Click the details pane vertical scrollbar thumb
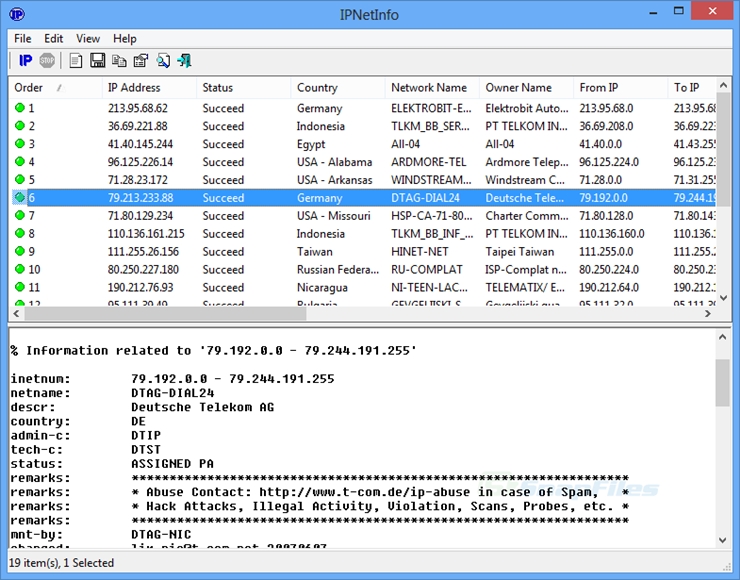 (x=723, y=383)
